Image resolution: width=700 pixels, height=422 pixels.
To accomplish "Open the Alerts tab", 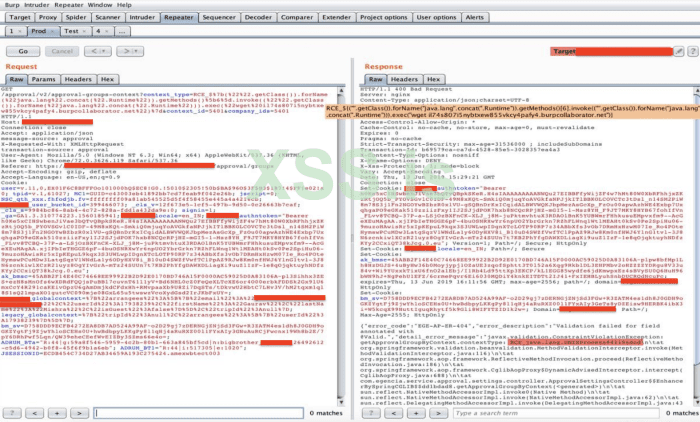I will click(x=475, y=17).
